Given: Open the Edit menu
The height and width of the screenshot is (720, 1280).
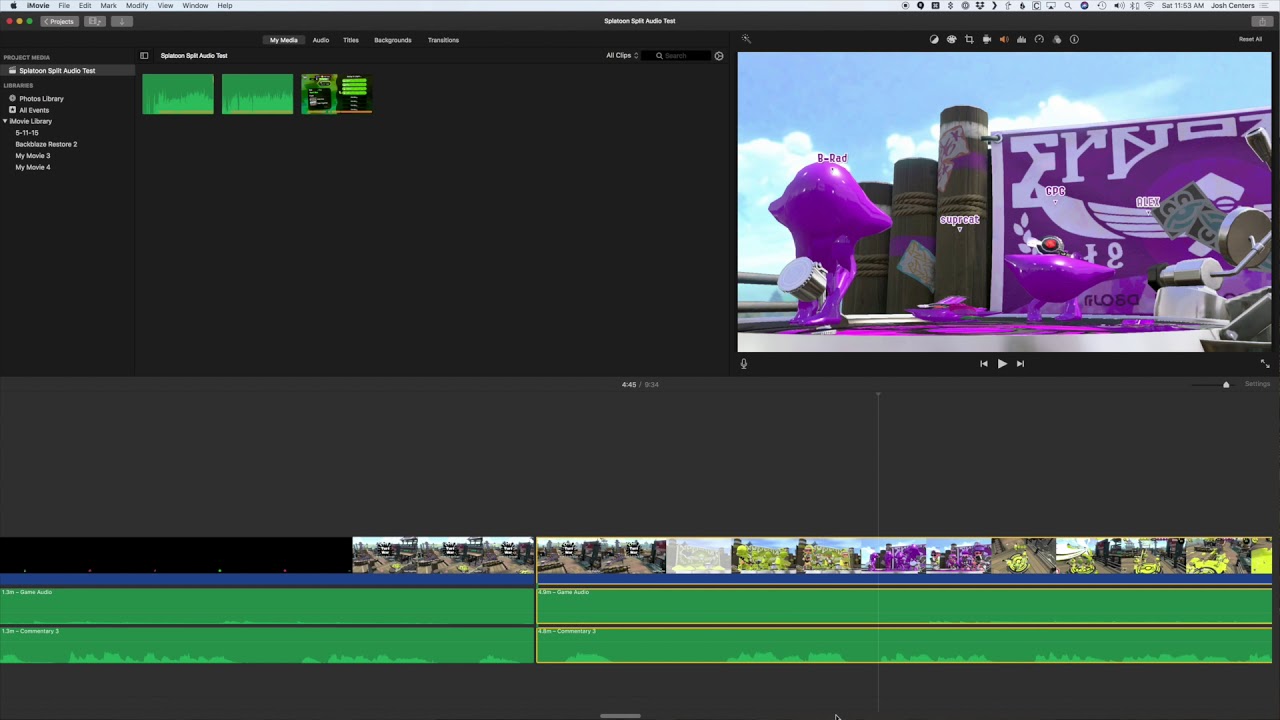Looking at the screenshot, I should point(85,6).
